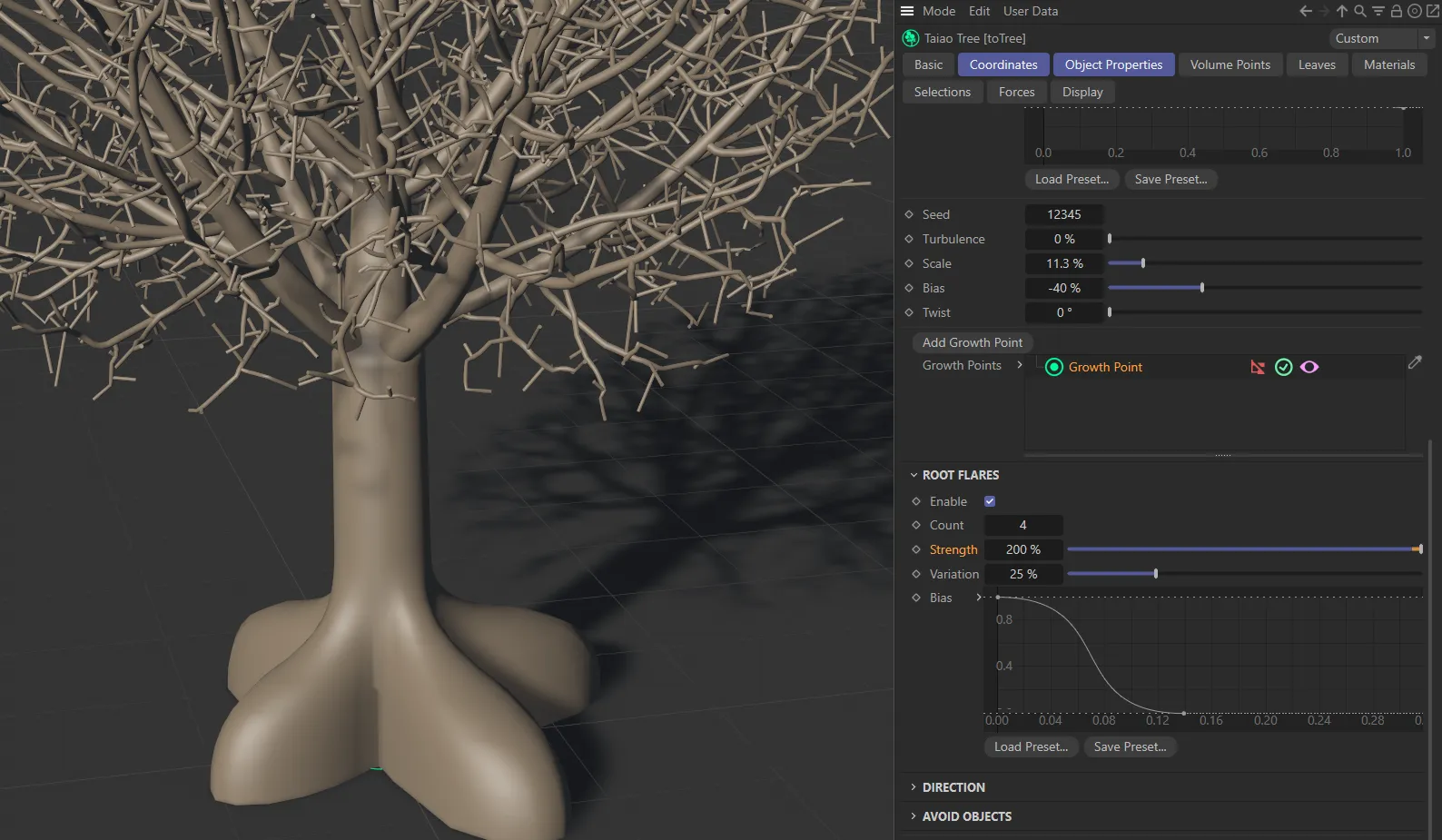Click the forward arrow in attribute manager
Viewport: 1442px width, 840px height.
[x=1324, y=11]
